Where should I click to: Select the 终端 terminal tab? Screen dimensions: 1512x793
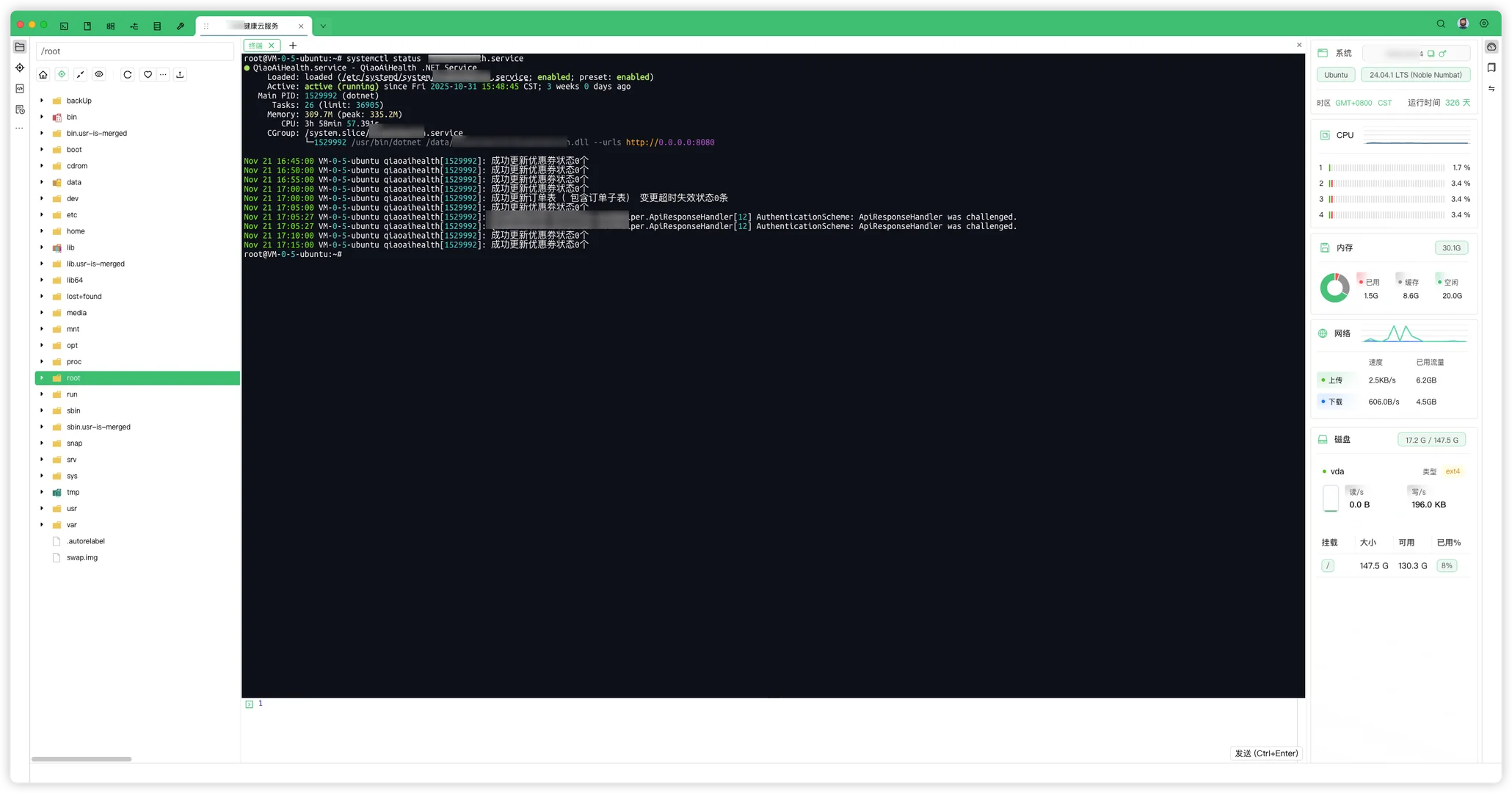click(x=255, y=46)
